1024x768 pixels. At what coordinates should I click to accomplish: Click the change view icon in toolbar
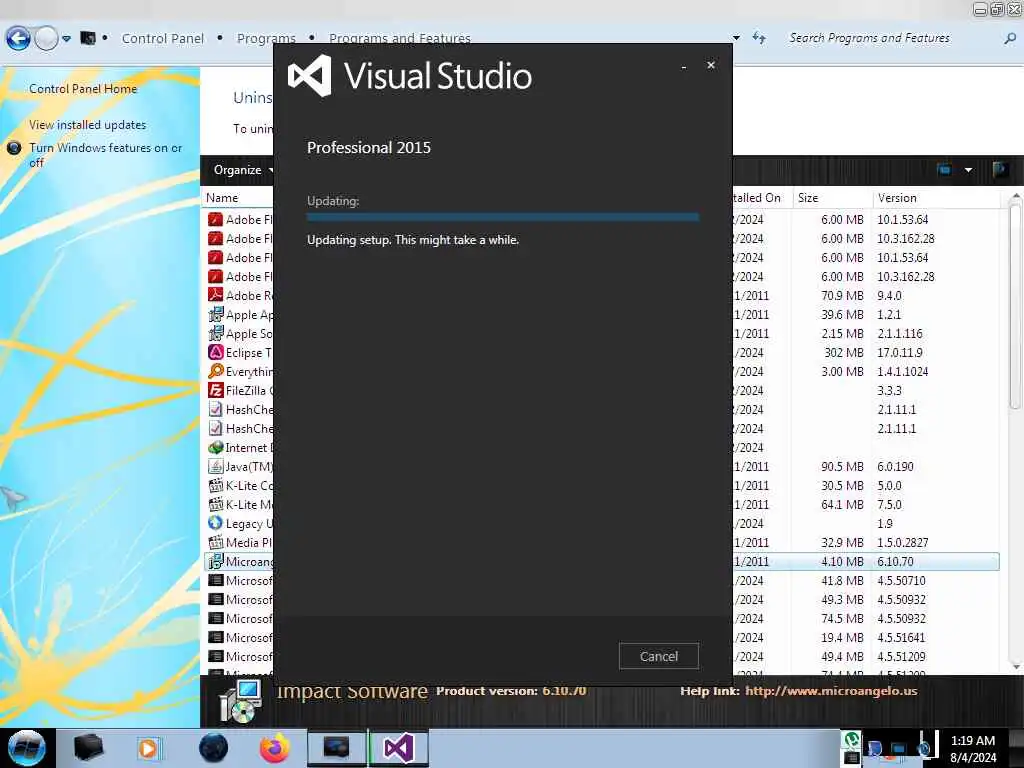tap(944, 170)
